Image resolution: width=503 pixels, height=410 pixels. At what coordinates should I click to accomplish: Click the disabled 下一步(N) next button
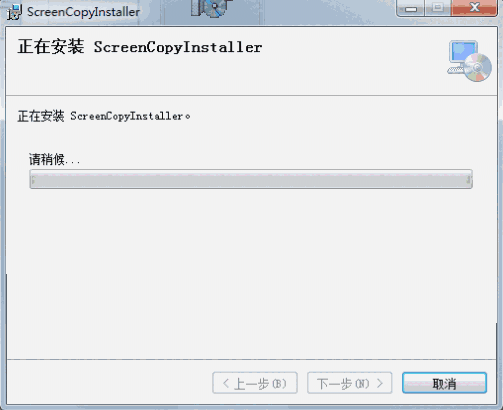[350, 383]
